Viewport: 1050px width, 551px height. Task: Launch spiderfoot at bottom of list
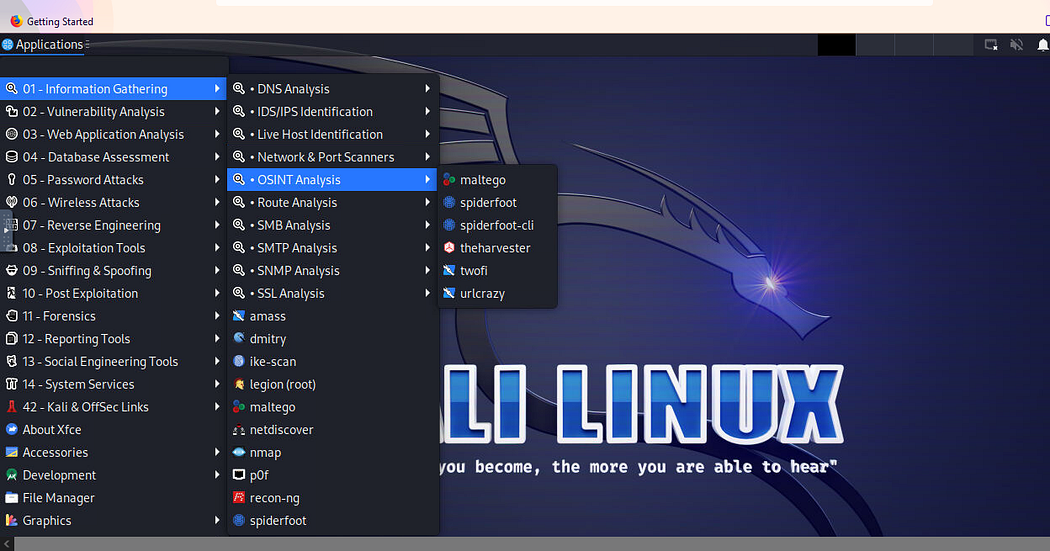333,521
